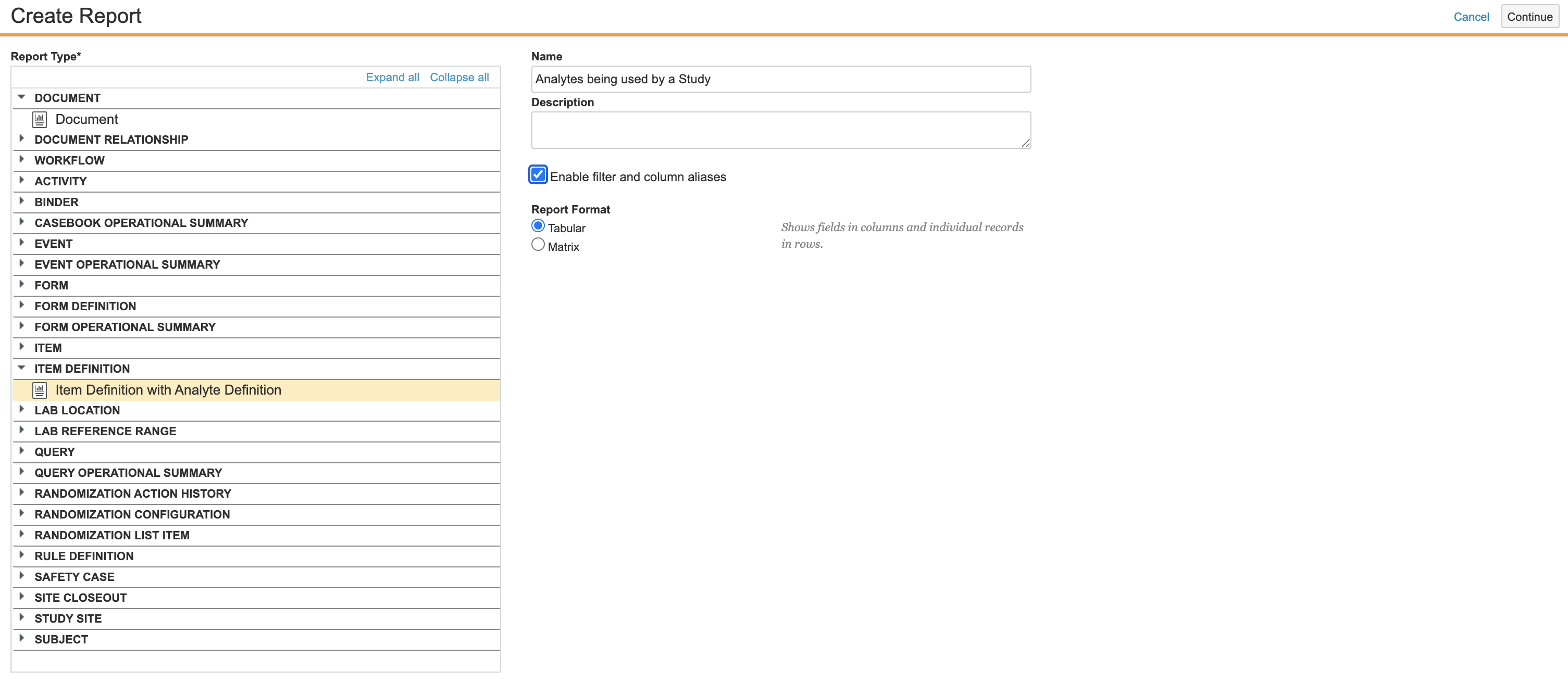Collapse the DOCUMENT section arrow

click(x=21, y=97)
